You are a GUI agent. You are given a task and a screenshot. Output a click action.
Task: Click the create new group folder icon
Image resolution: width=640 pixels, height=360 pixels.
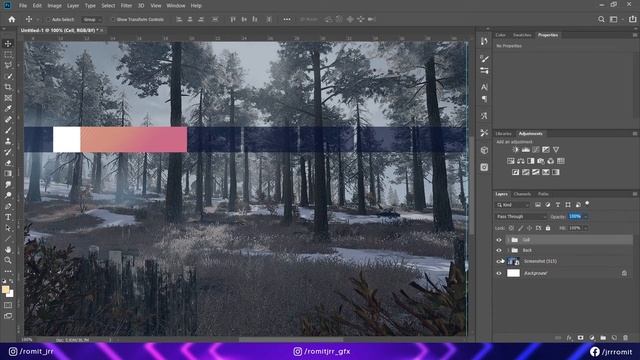pos(603,338)
